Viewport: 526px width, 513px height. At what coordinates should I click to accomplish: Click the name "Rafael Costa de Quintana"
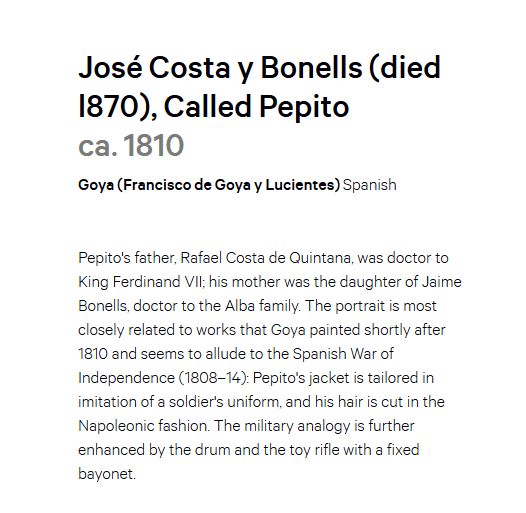[267, 258]
